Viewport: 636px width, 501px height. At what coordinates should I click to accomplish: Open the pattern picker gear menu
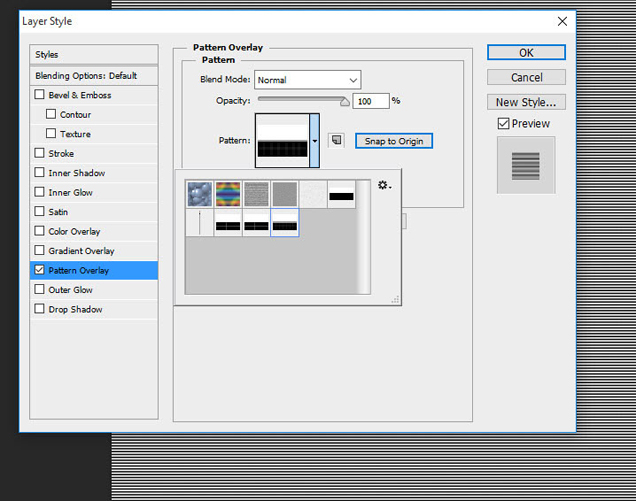384,186
